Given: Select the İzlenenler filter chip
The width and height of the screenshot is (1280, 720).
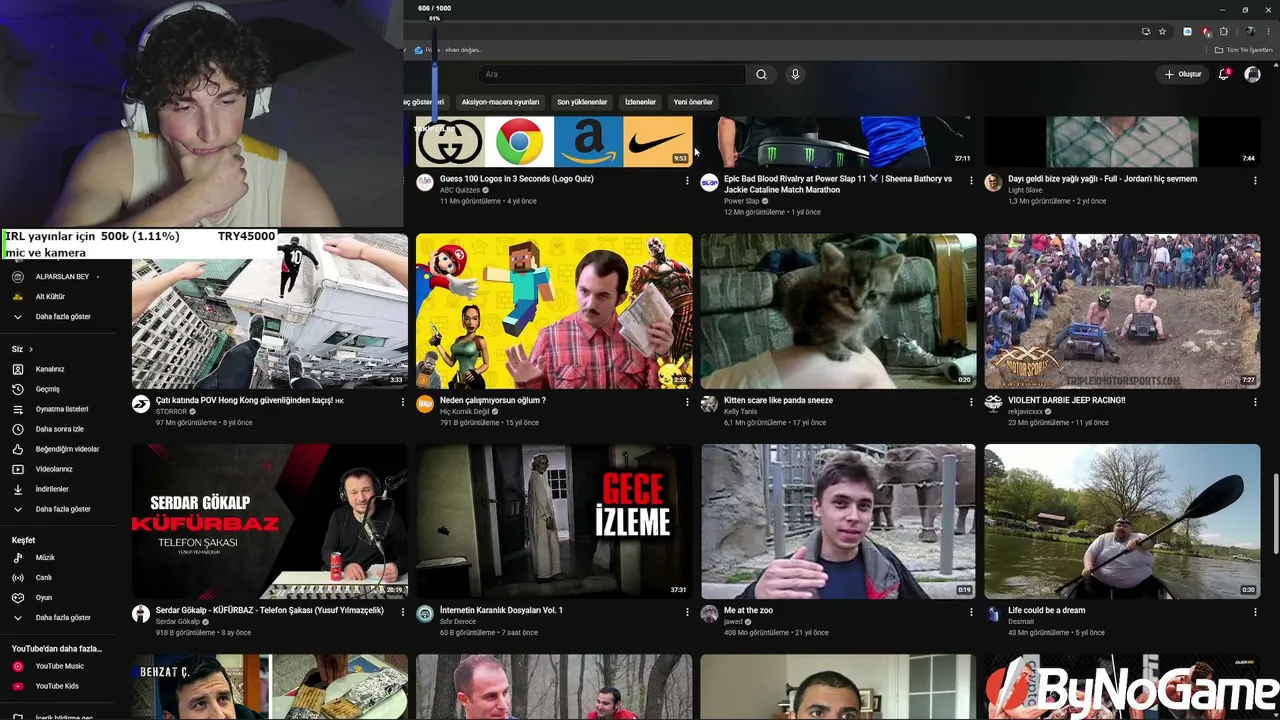Looking at the screenshot, I should click(x=640, y=102).
